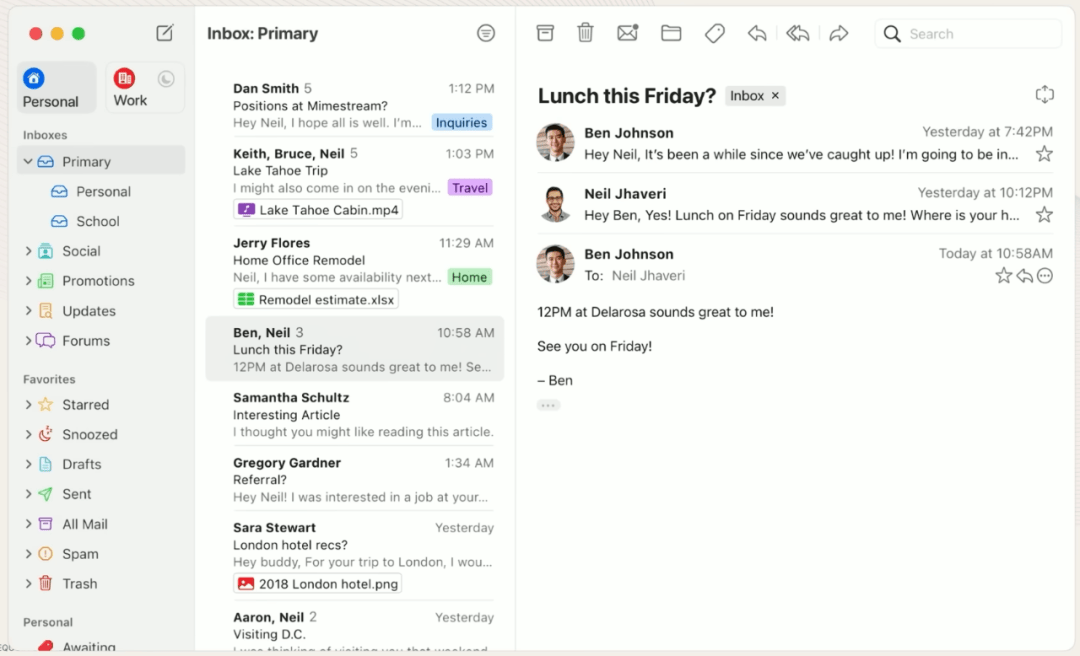Expand the Starred chevron
This screenshot has width=1080, height=656.
click(28, 404)
